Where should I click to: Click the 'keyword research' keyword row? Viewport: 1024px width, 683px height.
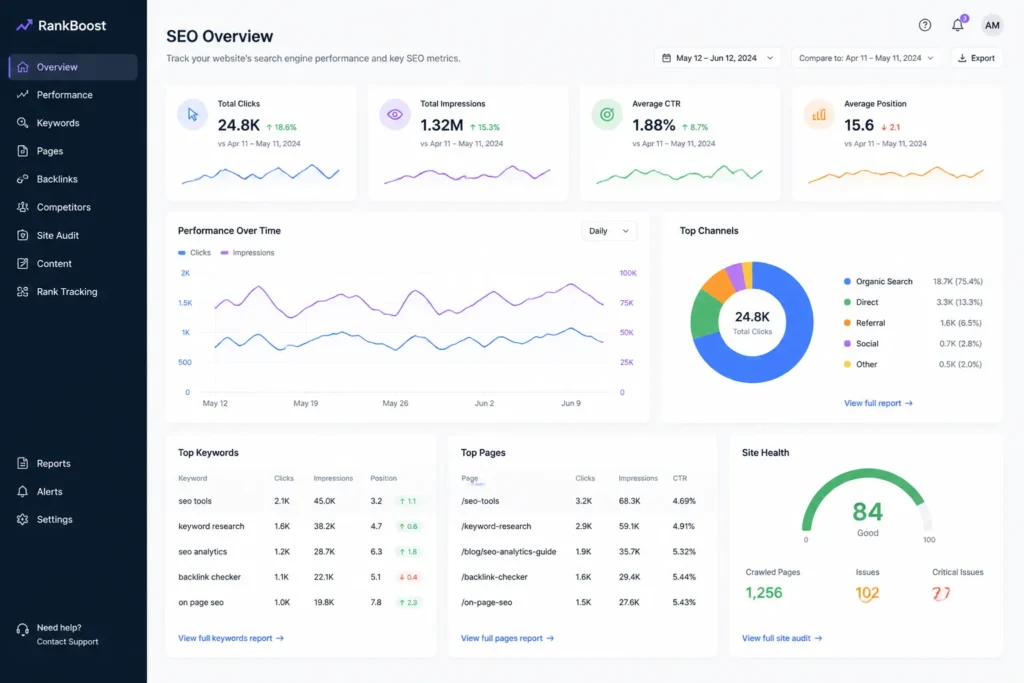tap(300, 526)
